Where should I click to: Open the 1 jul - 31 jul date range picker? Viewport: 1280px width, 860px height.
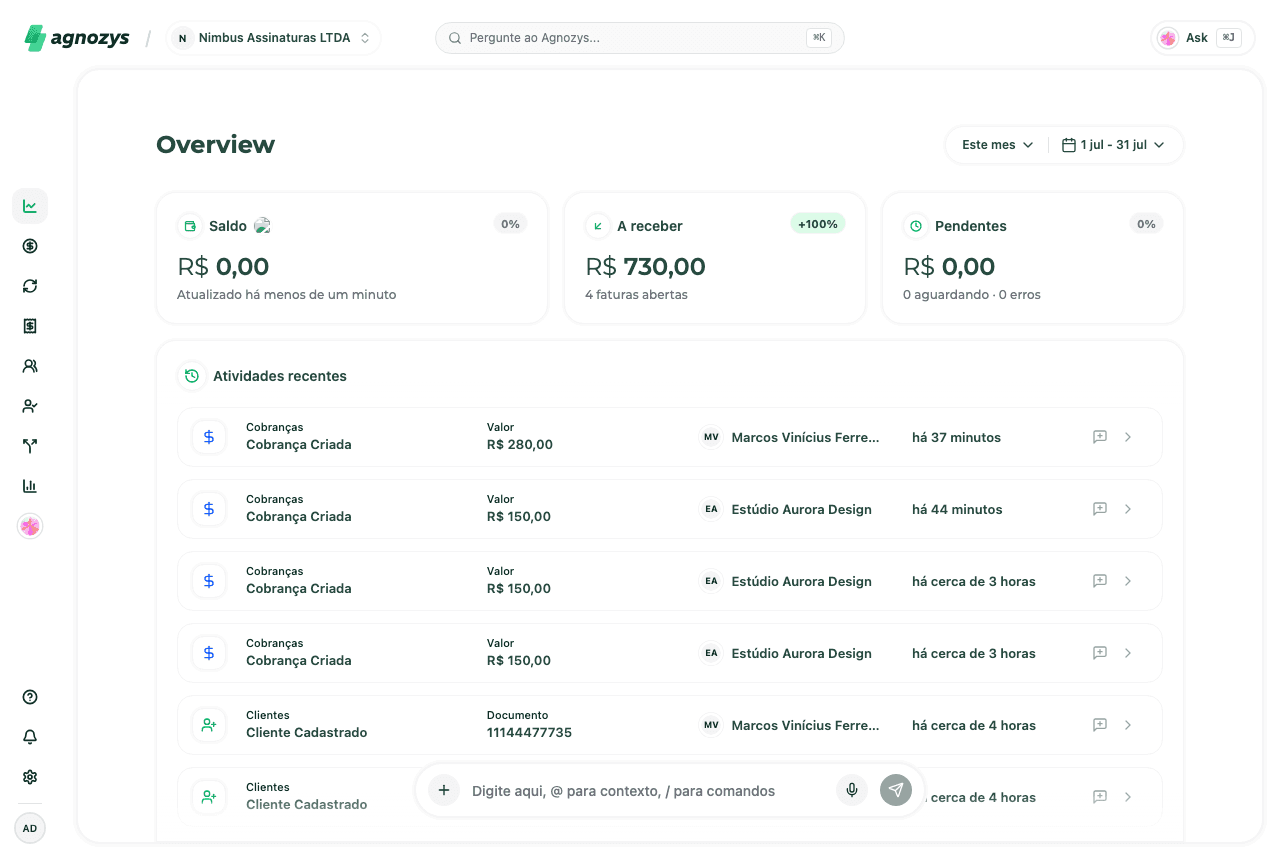[x=1113, y=145]
